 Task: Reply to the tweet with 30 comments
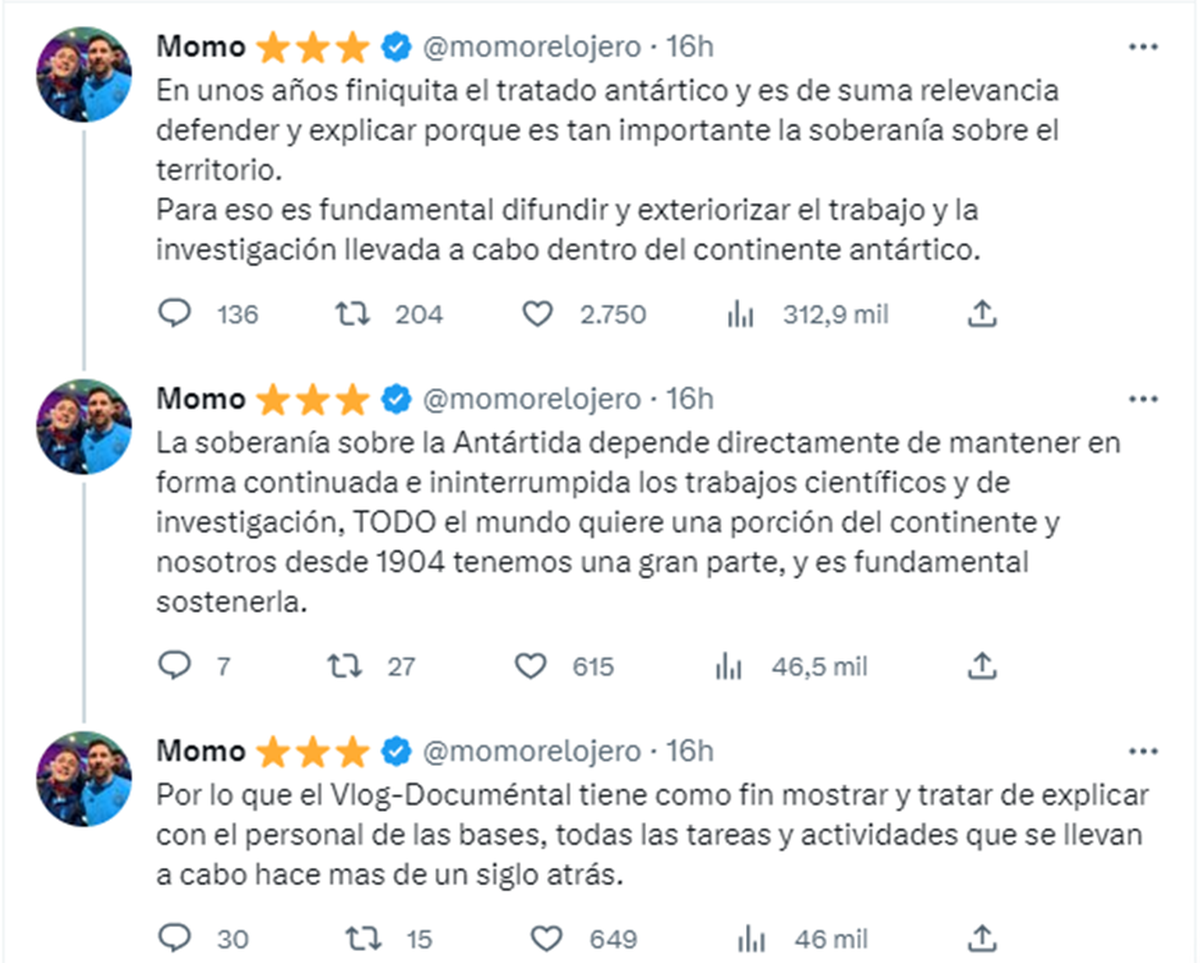(175, 938)
